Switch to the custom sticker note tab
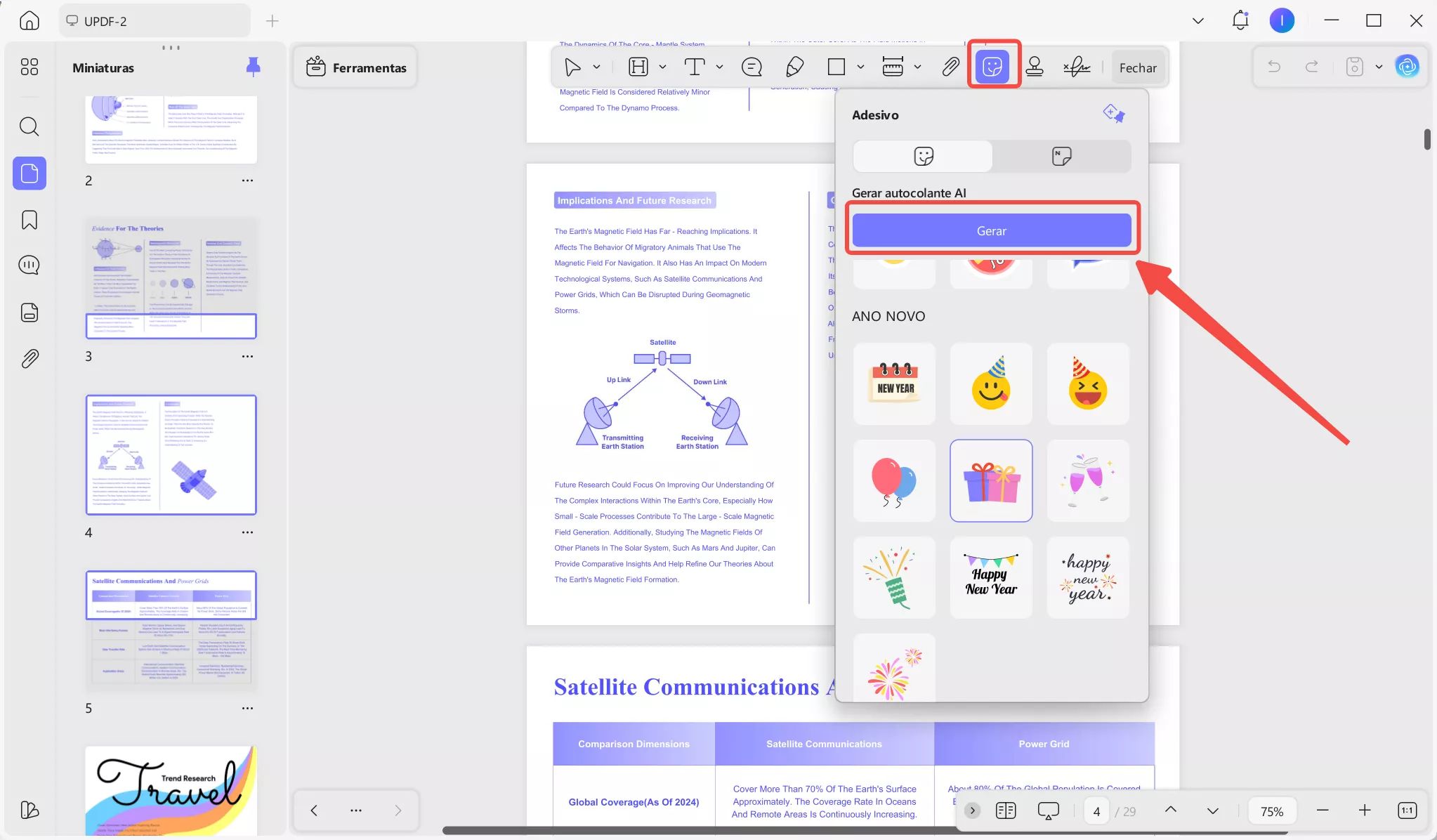The image size is (1437, 840). [1061, 156]
